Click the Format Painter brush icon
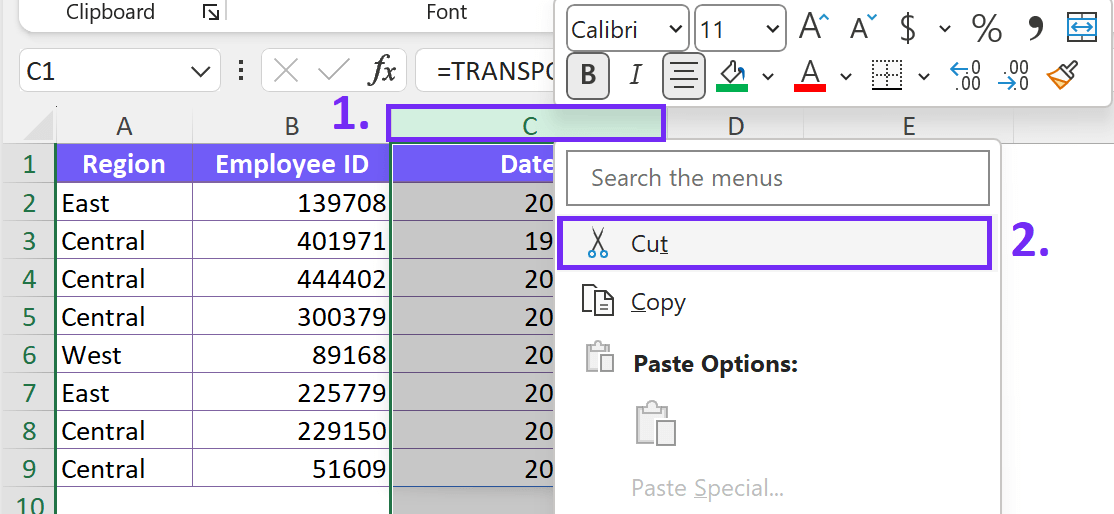 click(x=1063, y=75)
